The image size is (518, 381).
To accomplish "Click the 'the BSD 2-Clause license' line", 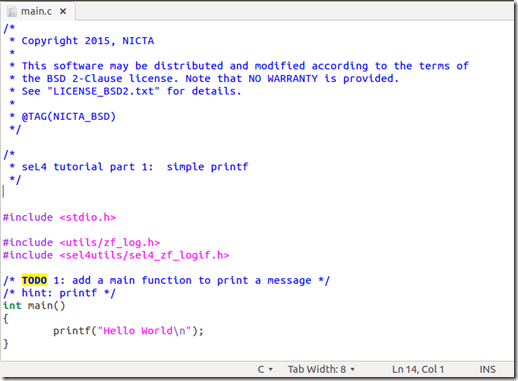I will coord(204,79).
